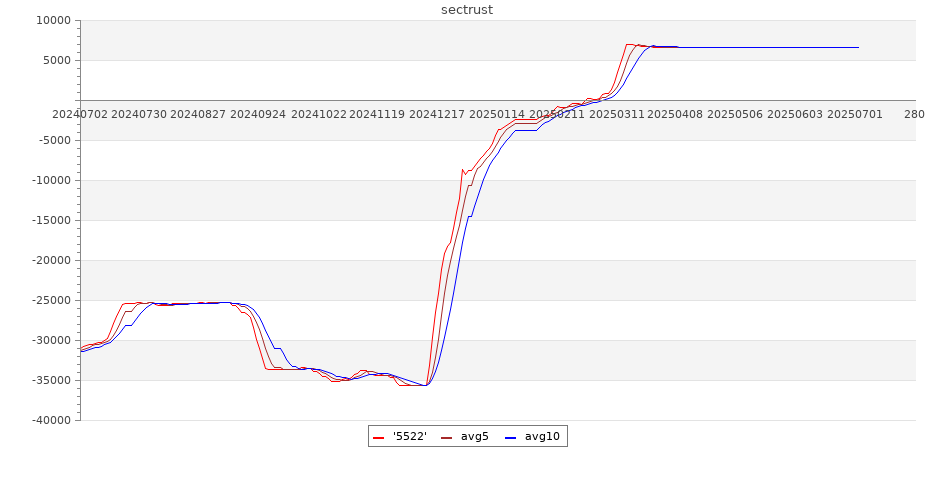Click the dark red avg5 legend marker

coord(446,437)
